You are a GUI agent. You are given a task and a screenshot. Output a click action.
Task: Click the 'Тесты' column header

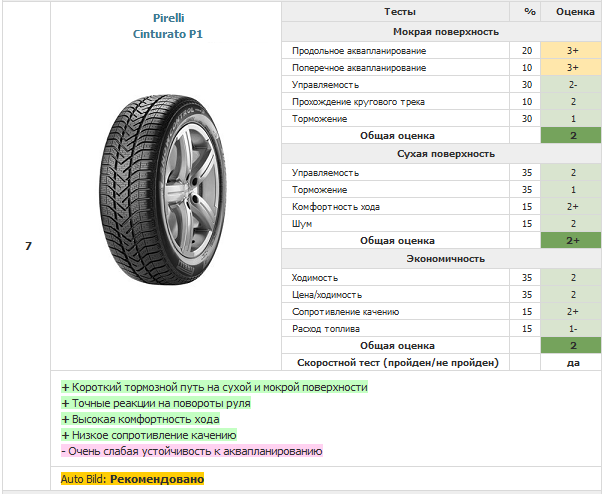click(399, 12)
